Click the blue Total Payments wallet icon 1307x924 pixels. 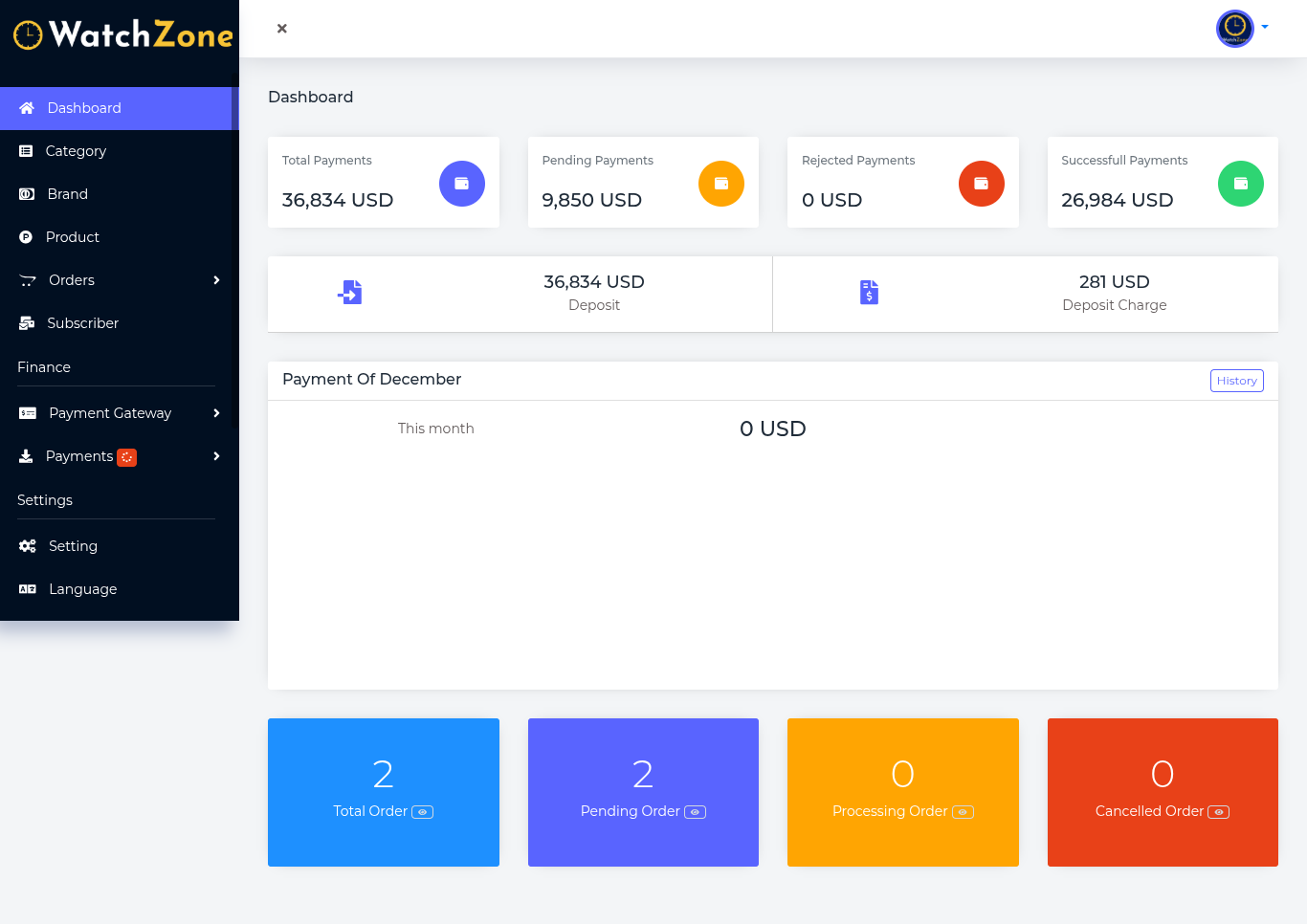pyautogui.click(x=461, y=184)
